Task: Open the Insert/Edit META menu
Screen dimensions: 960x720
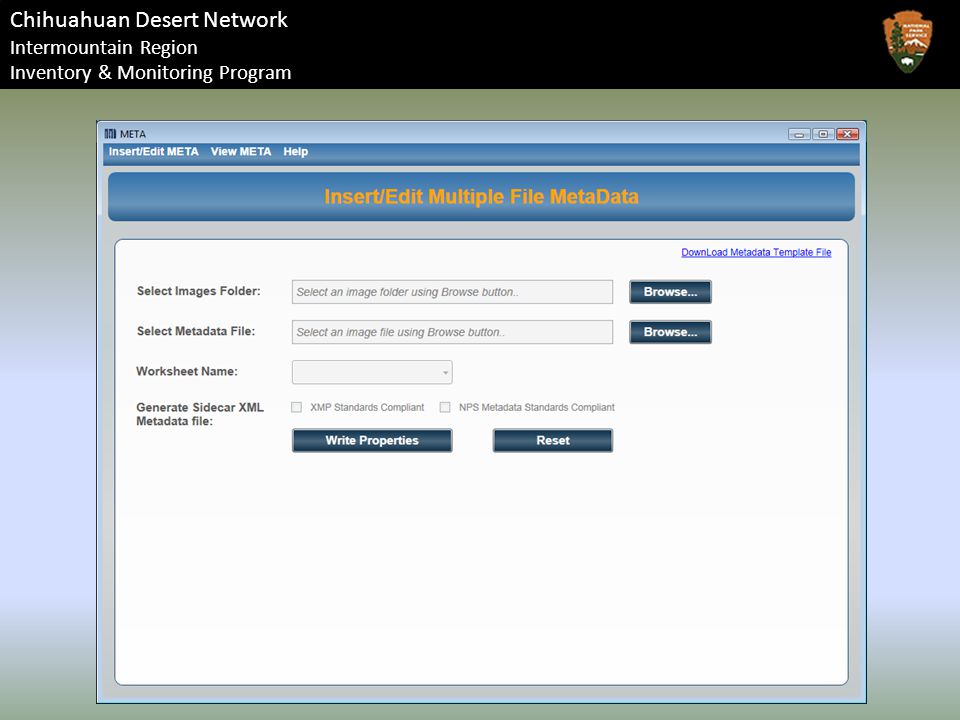Action: (x=154, y=151)
